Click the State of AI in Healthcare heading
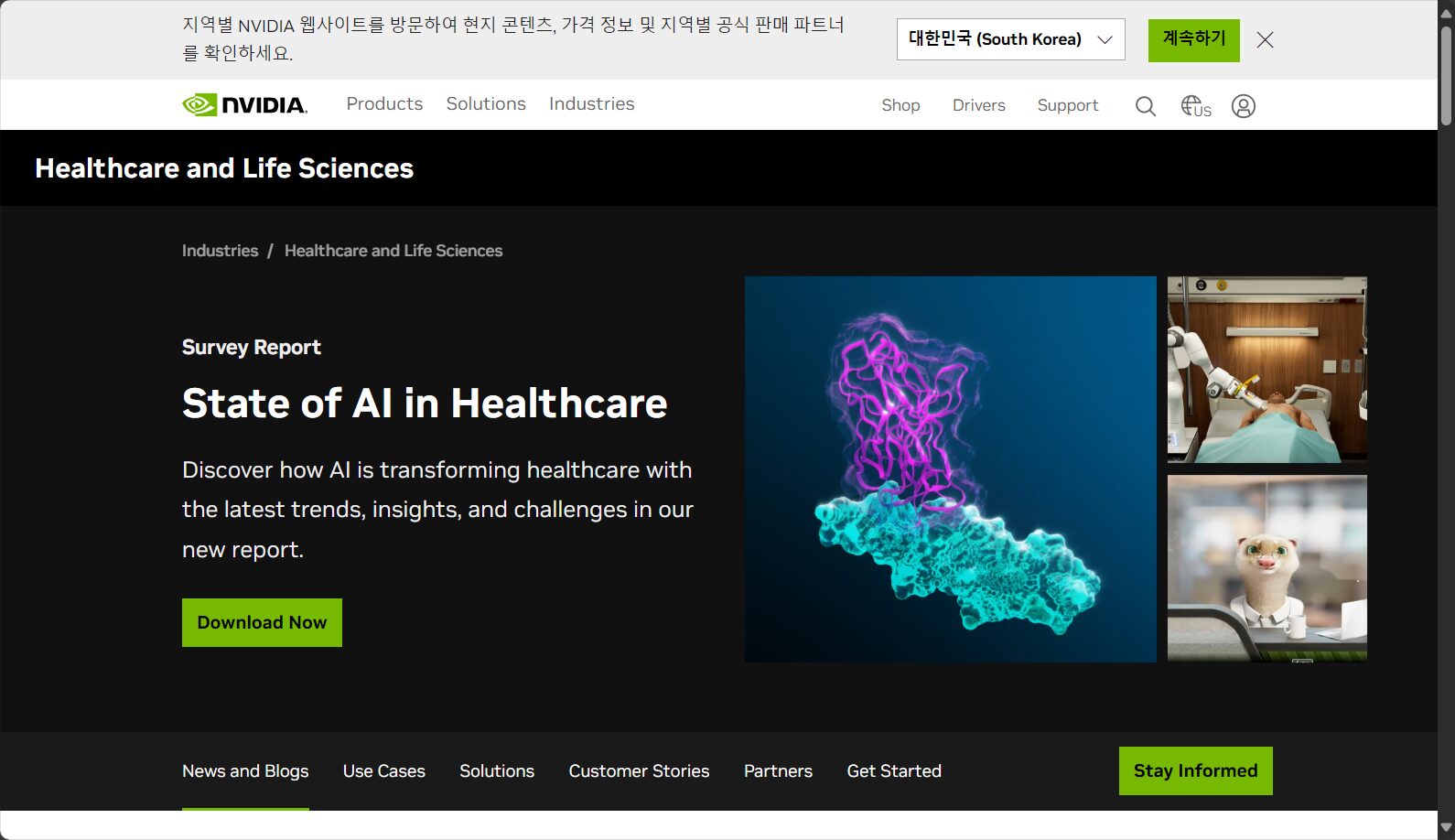 (x=425, y=404)
